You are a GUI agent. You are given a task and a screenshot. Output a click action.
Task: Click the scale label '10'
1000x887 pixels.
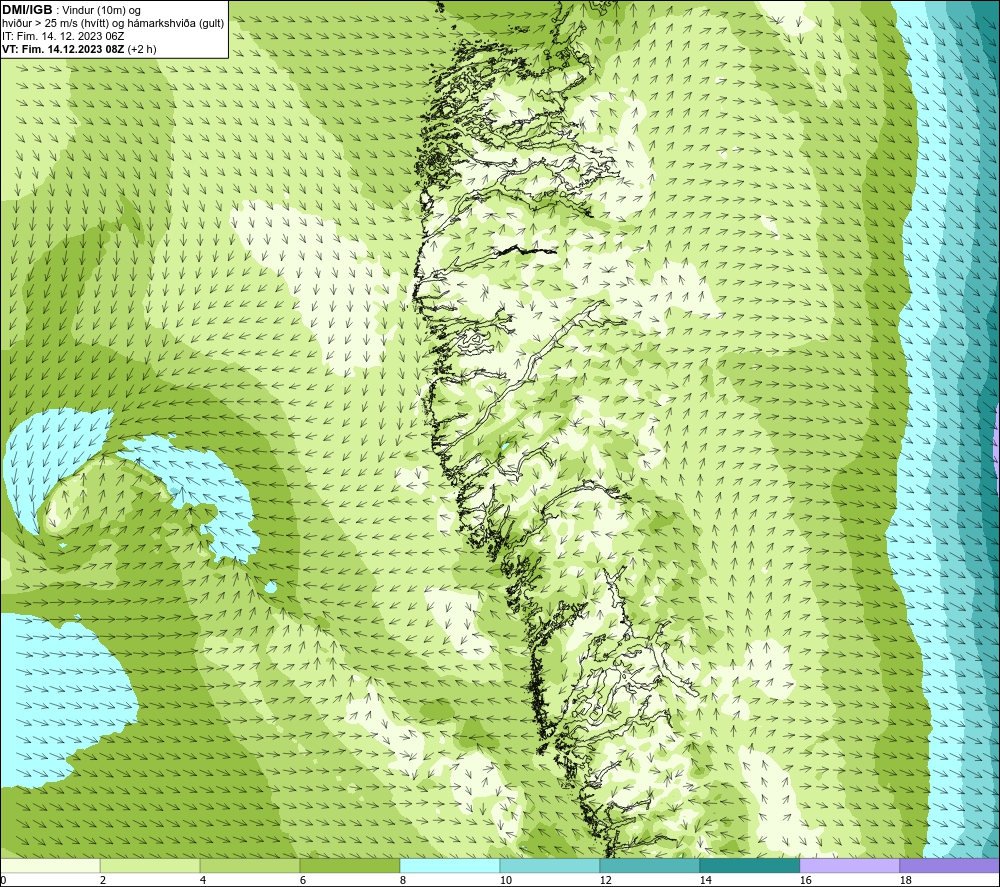pos(506,881)
